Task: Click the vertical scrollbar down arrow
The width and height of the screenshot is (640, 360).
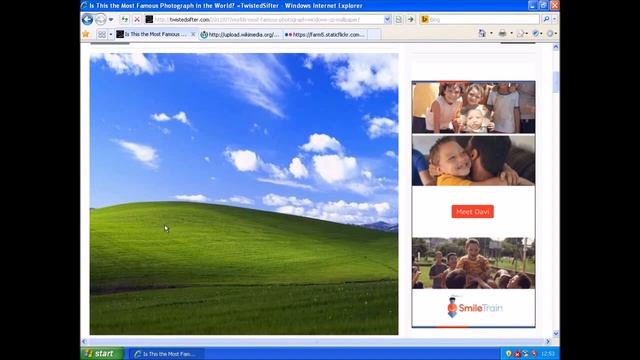Action: tap(556, 333)
